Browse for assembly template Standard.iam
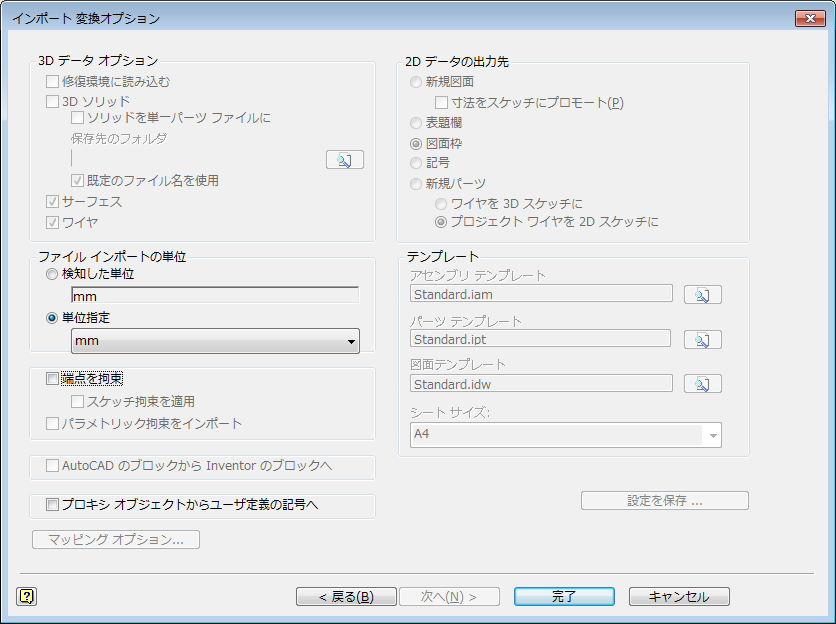Image resolution: width=836 pixels, height=624 pixels. 702,294
